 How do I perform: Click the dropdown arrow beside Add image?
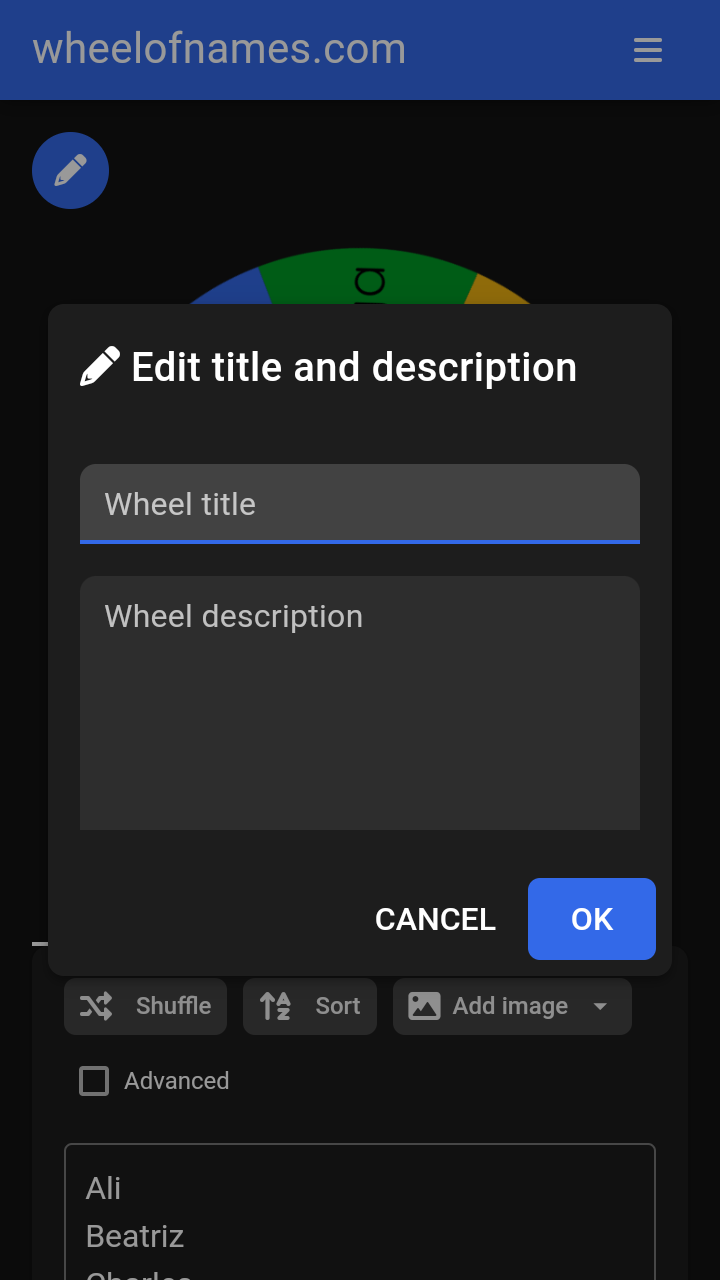click(x=601, y=1006)
